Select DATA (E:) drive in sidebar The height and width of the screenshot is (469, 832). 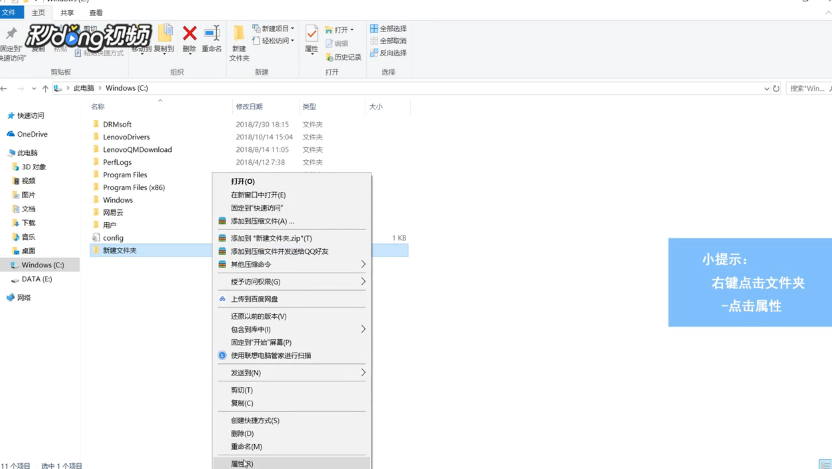[32, 279]
